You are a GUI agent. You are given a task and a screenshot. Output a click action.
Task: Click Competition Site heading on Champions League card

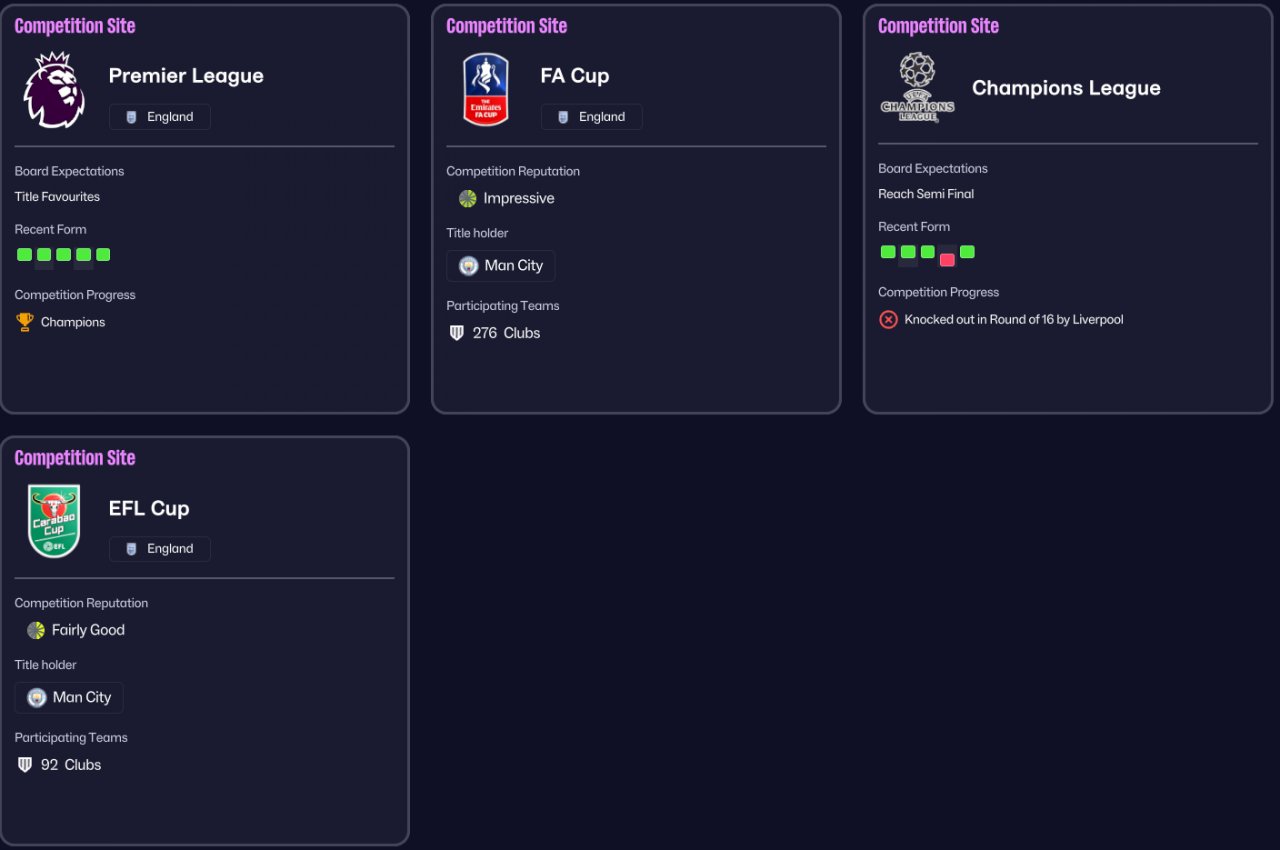[939, 26]
